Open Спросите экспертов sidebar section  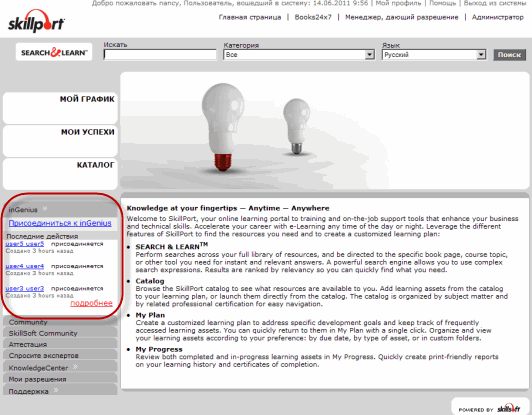point(60,355)
